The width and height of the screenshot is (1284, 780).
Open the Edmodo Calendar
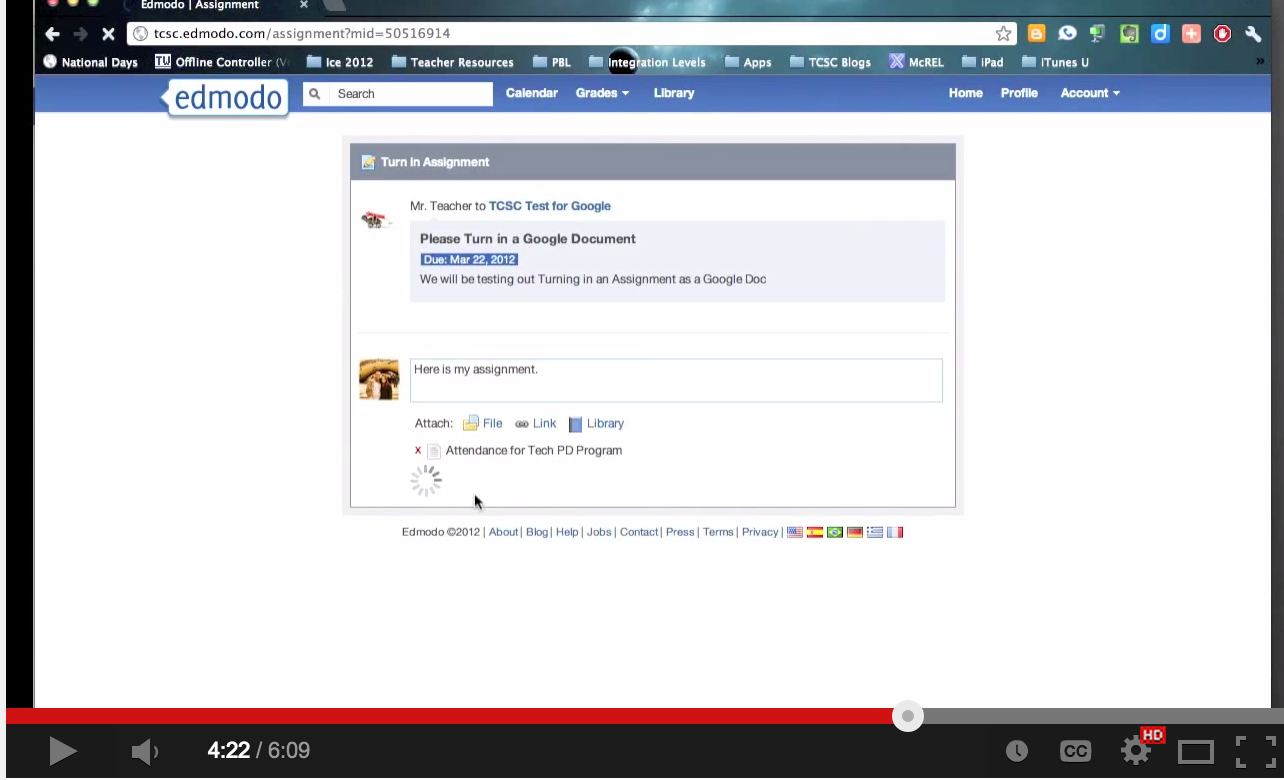532,93
